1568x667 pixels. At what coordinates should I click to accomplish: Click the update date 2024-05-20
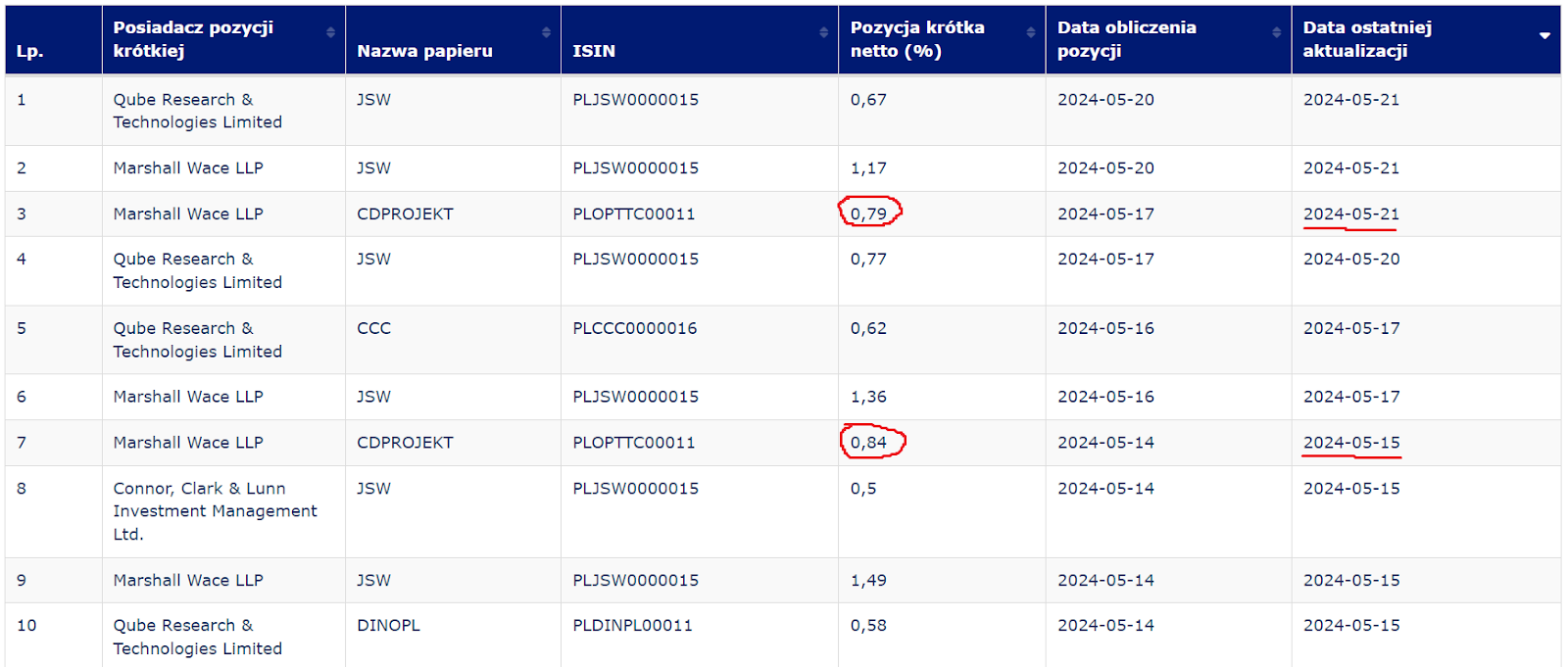1350,259
